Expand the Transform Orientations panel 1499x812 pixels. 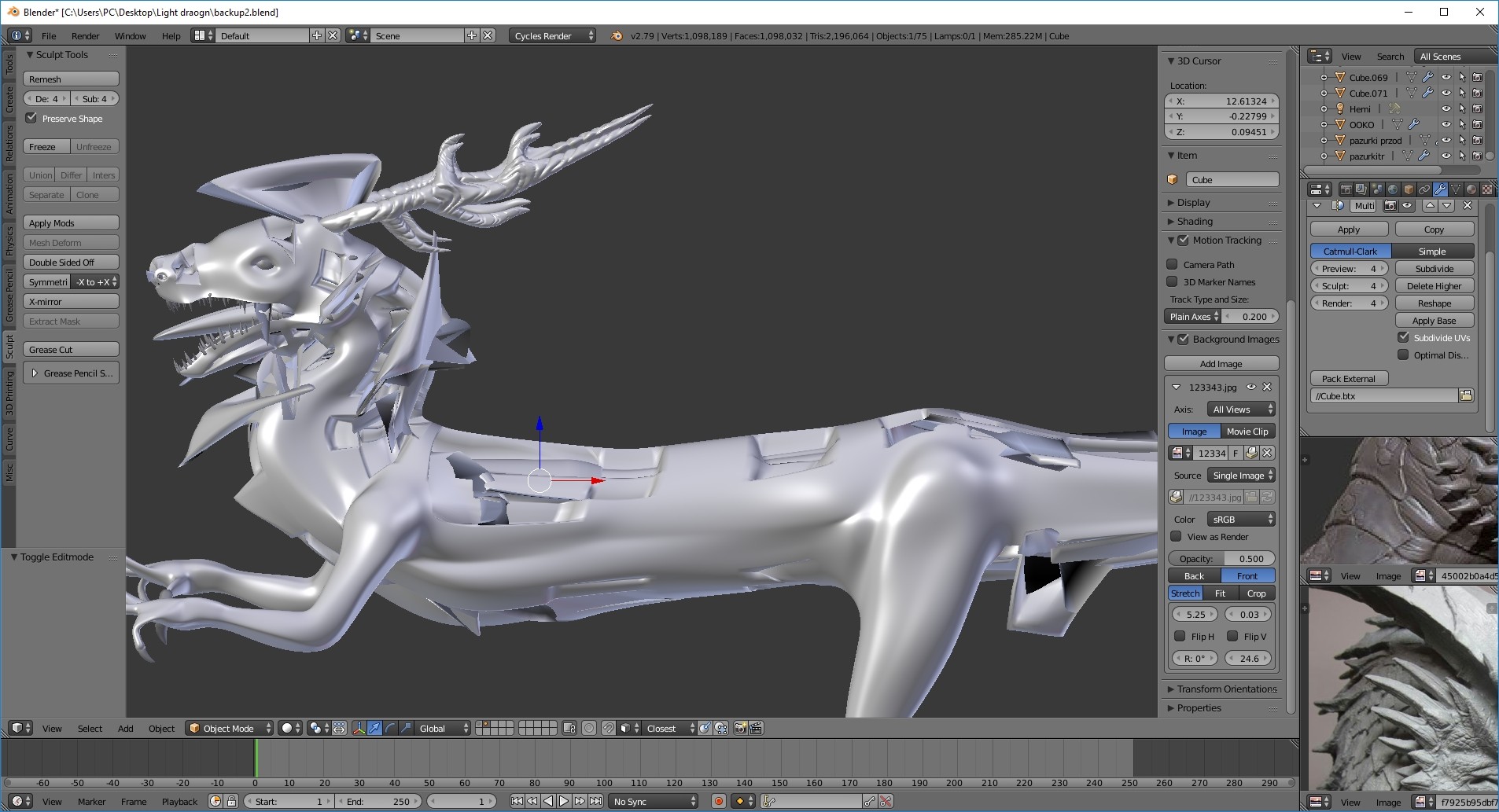click(x=1221, y=689)
